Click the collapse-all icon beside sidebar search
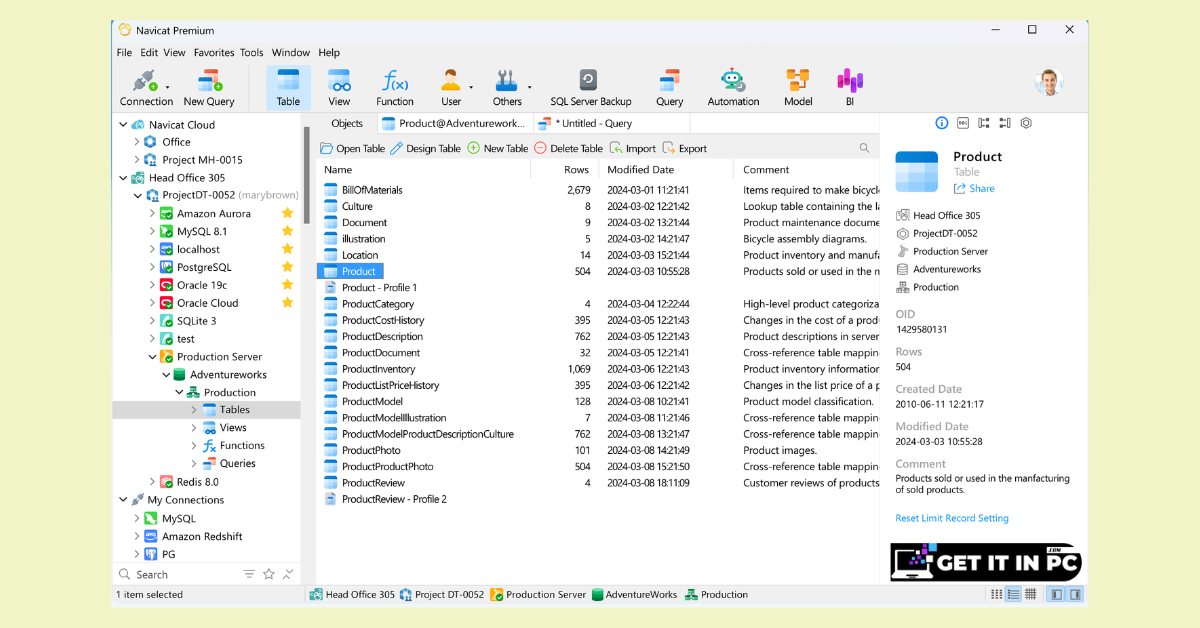1200x628 pixels. (x=289, y=574)
